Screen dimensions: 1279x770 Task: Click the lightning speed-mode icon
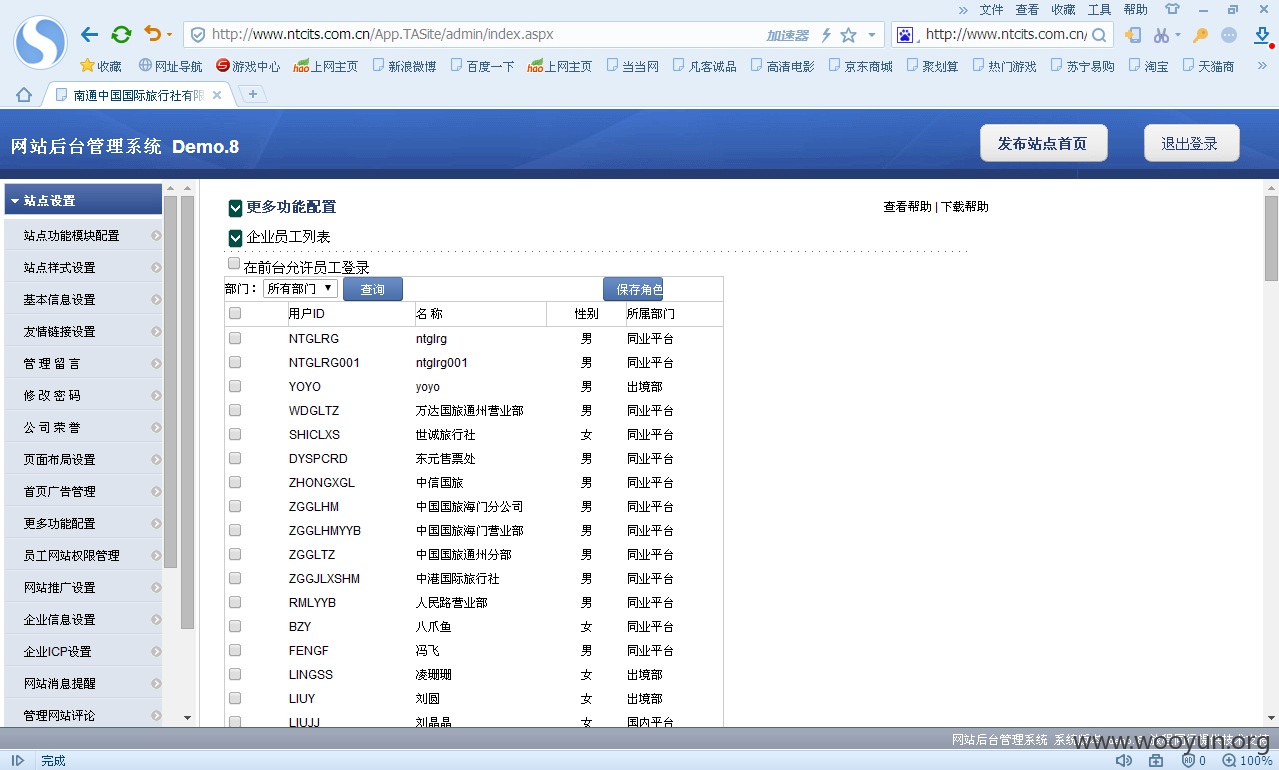[826, 35]
